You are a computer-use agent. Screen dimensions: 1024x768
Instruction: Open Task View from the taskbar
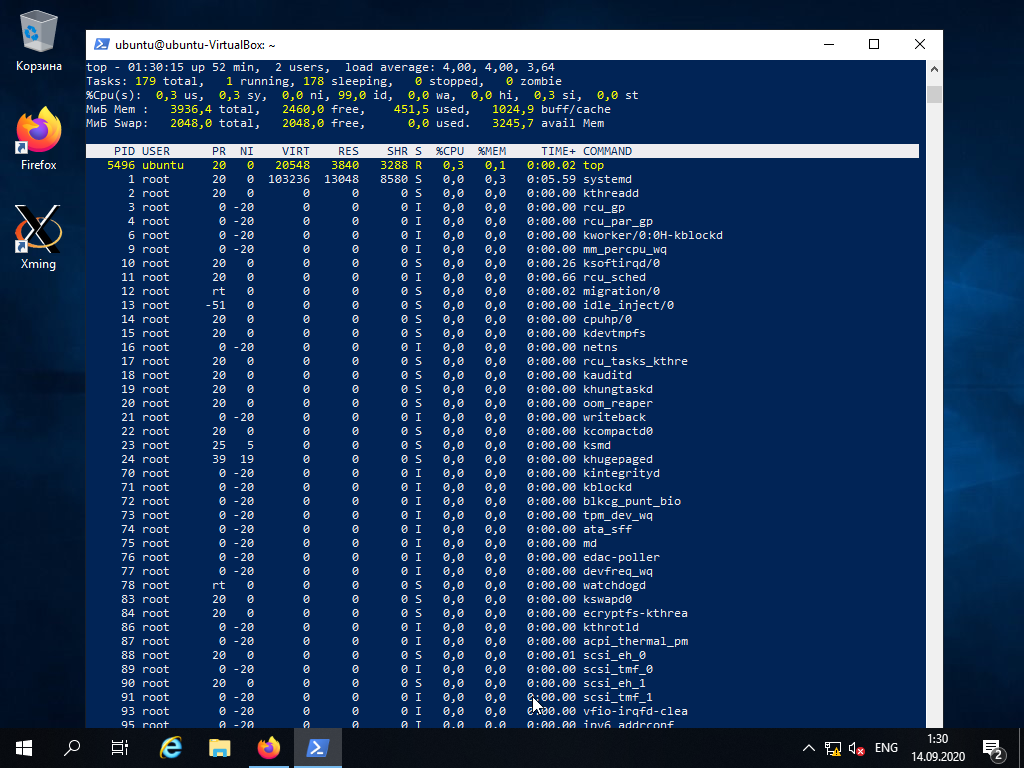coord(120,747)
